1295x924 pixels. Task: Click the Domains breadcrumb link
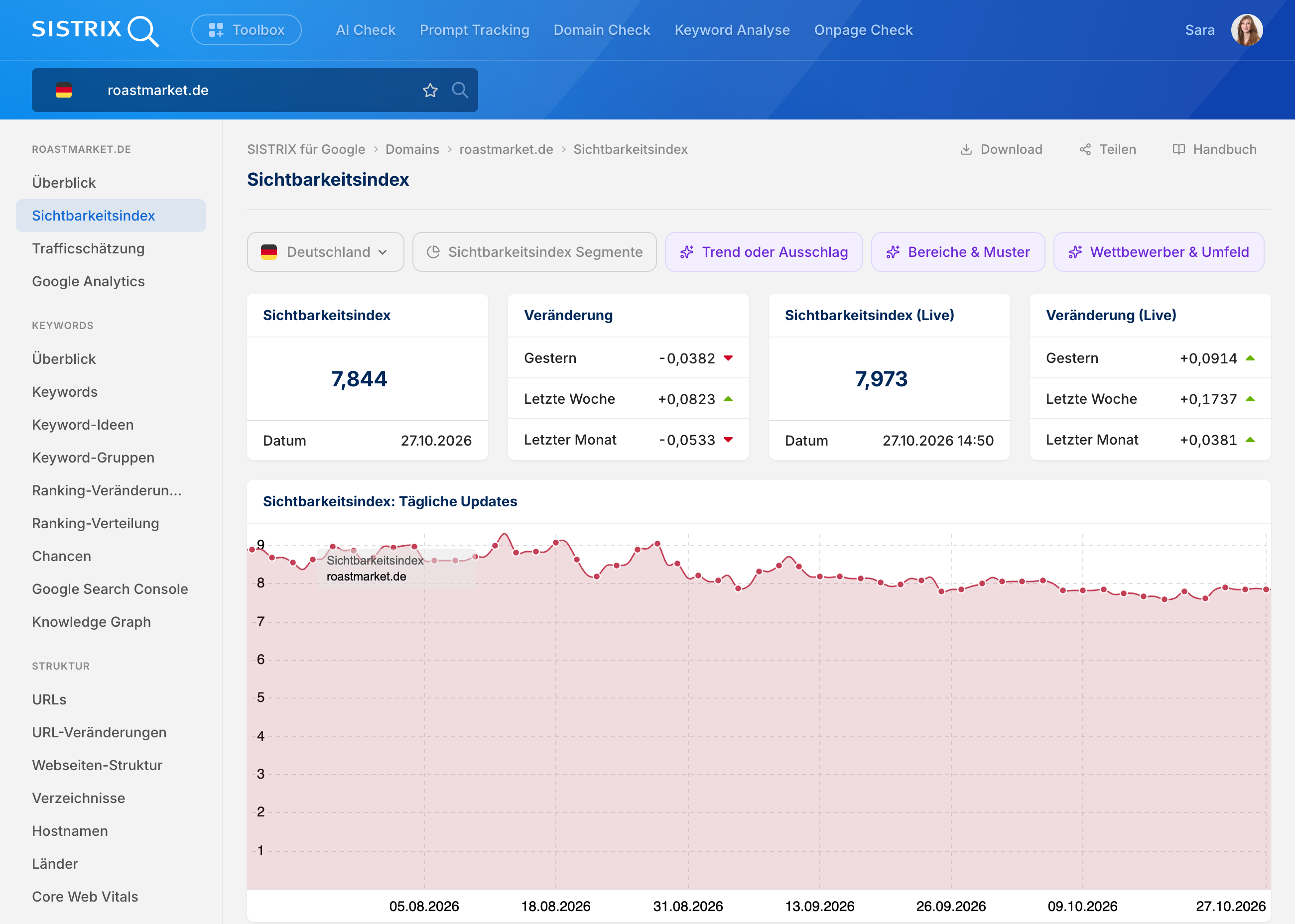412,150
